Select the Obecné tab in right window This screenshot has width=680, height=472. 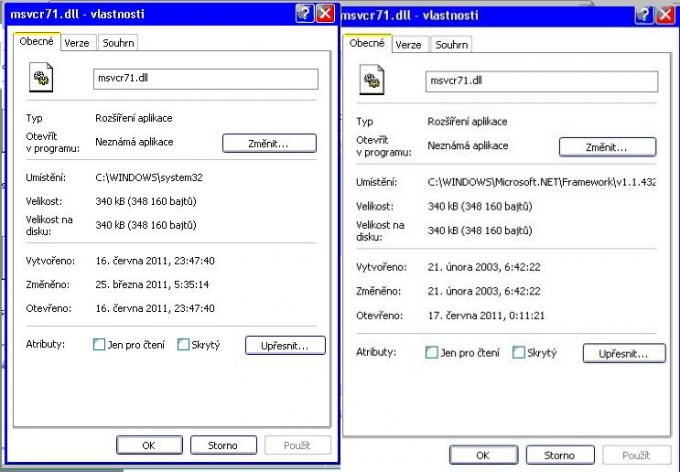[367, 43]
